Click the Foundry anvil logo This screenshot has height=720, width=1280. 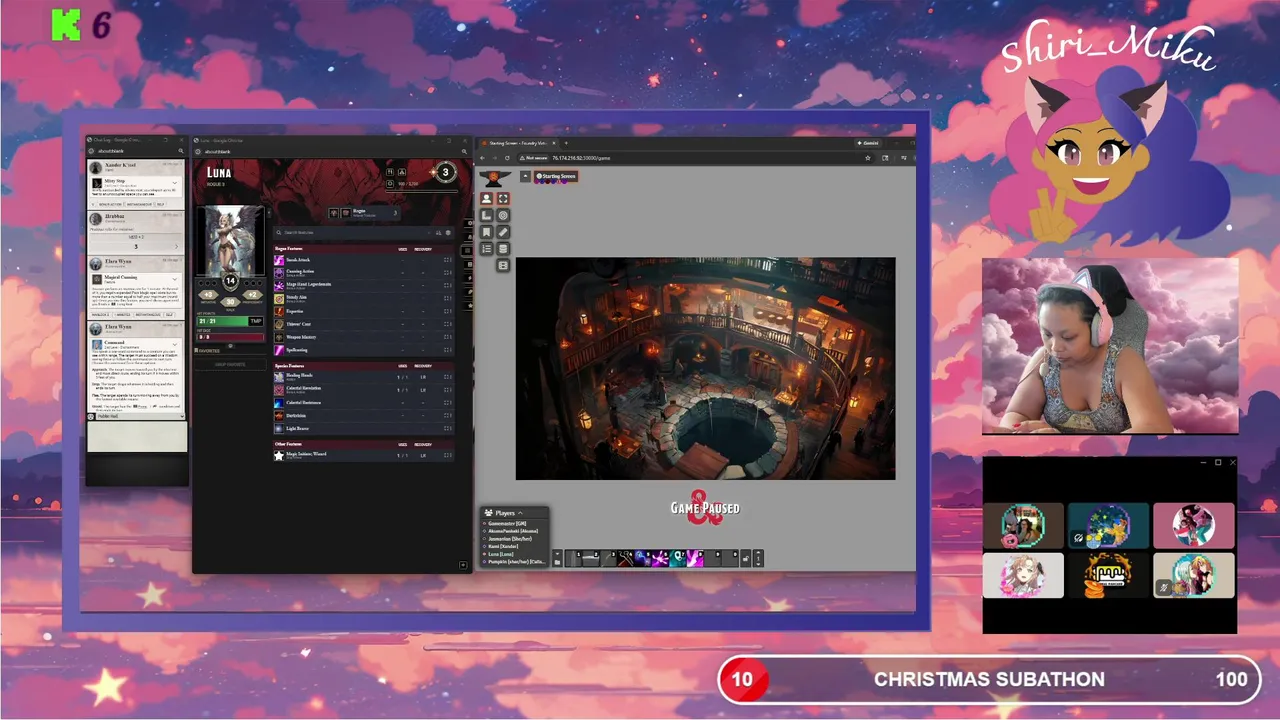click(493, 178)
